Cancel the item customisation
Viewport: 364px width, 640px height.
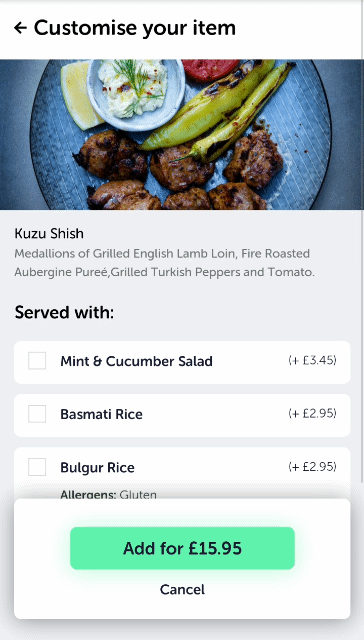click(182, 589)
